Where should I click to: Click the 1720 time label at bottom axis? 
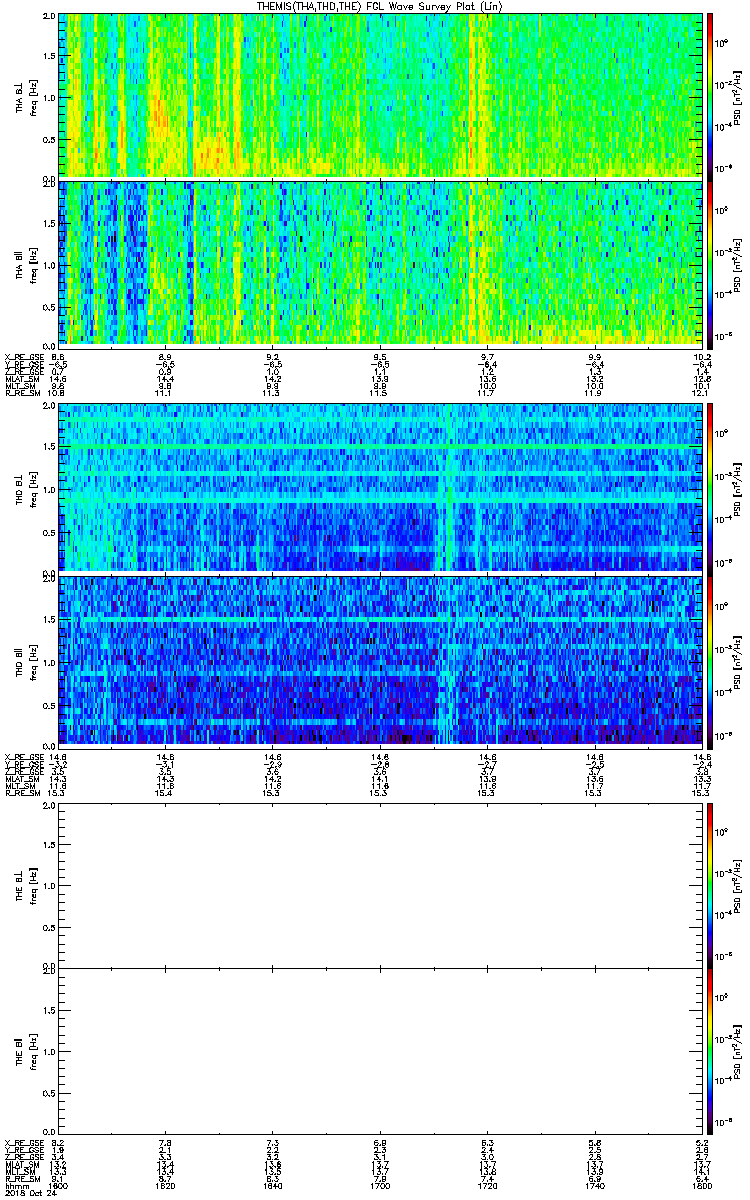click(487, 1185)
